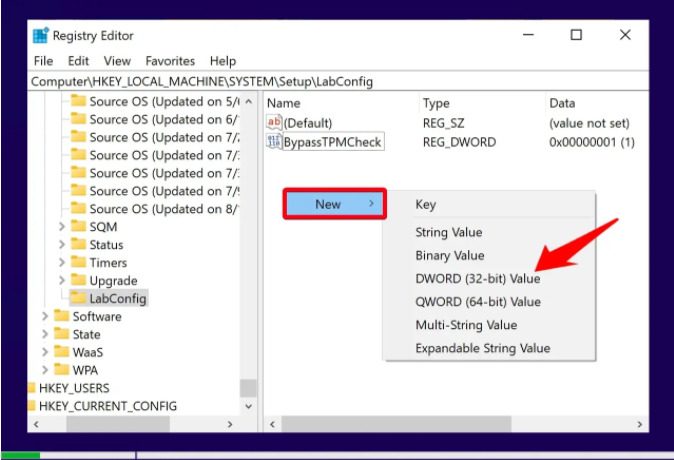The width and height of the screenshot is (674, 460).
Task: Open the Favorites menu
Action: coord(170,61)
